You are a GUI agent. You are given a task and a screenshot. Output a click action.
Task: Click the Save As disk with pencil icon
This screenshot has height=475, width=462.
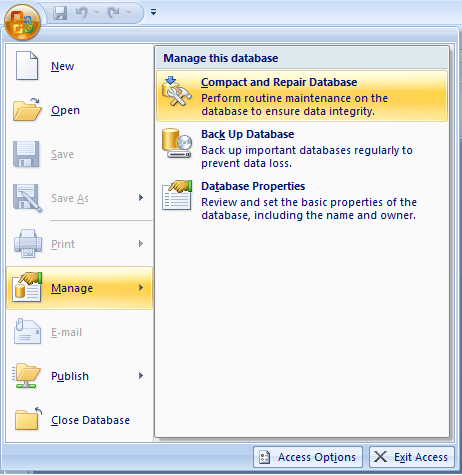click(27, 198)
